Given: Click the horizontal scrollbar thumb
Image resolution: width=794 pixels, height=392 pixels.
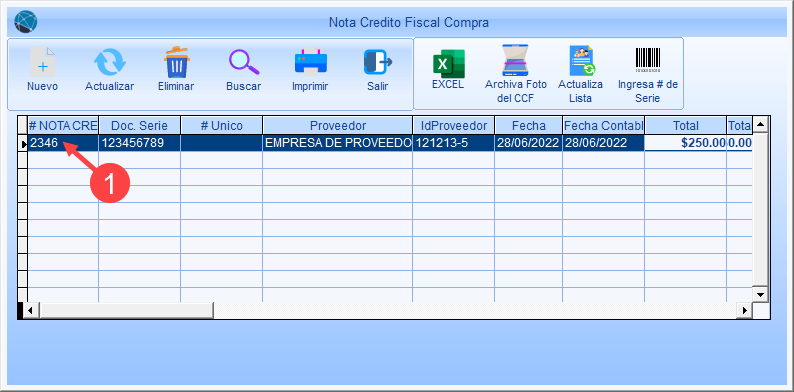Looking at the screenshot, I should pyautogui.click(x=126, y=310).
